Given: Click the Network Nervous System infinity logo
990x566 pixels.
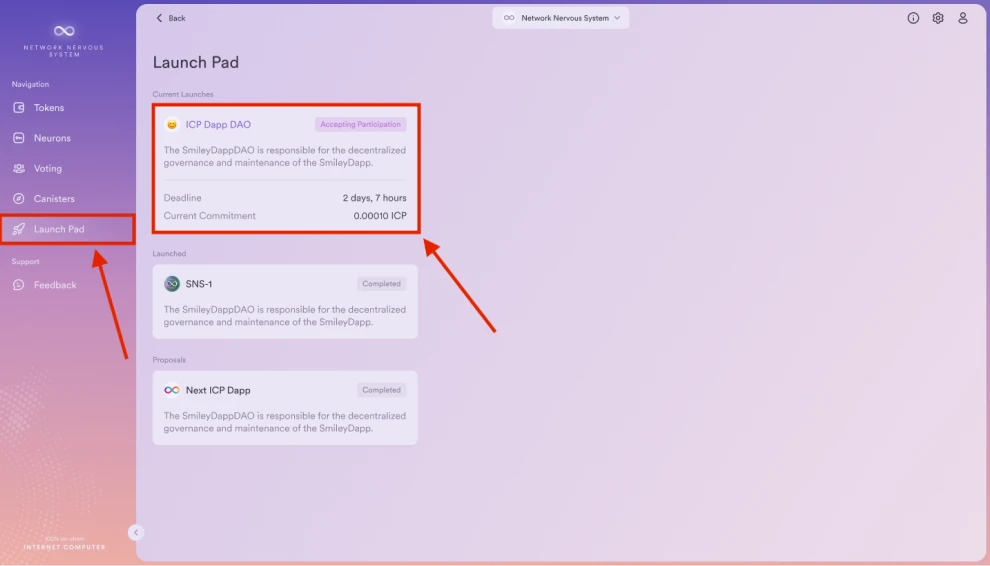Looking at the screenshot, I should [64, 31].
